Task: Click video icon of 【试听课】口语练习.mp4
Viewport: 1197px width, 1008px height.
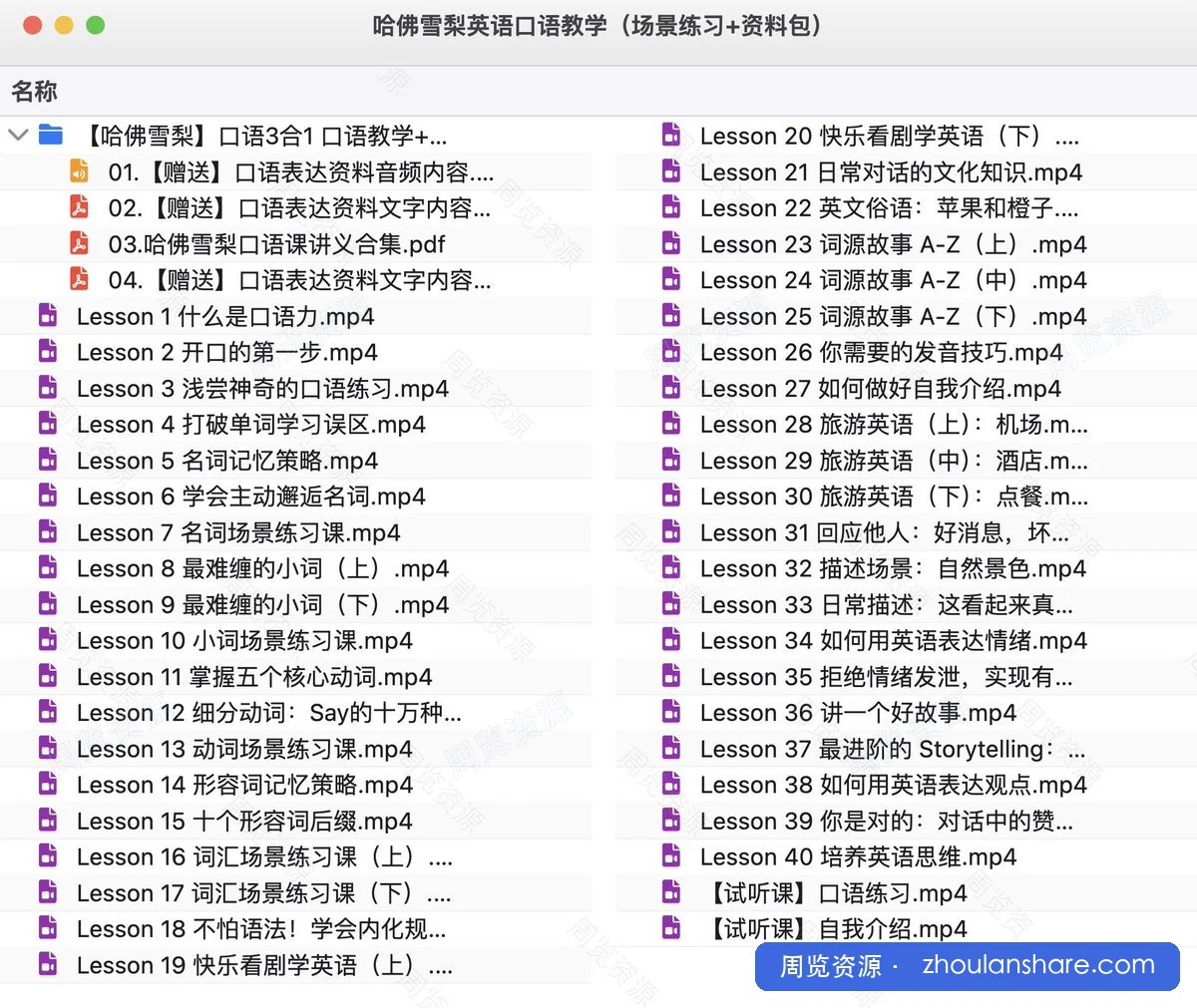Action: pyautogui.click(x=671, y=892)
